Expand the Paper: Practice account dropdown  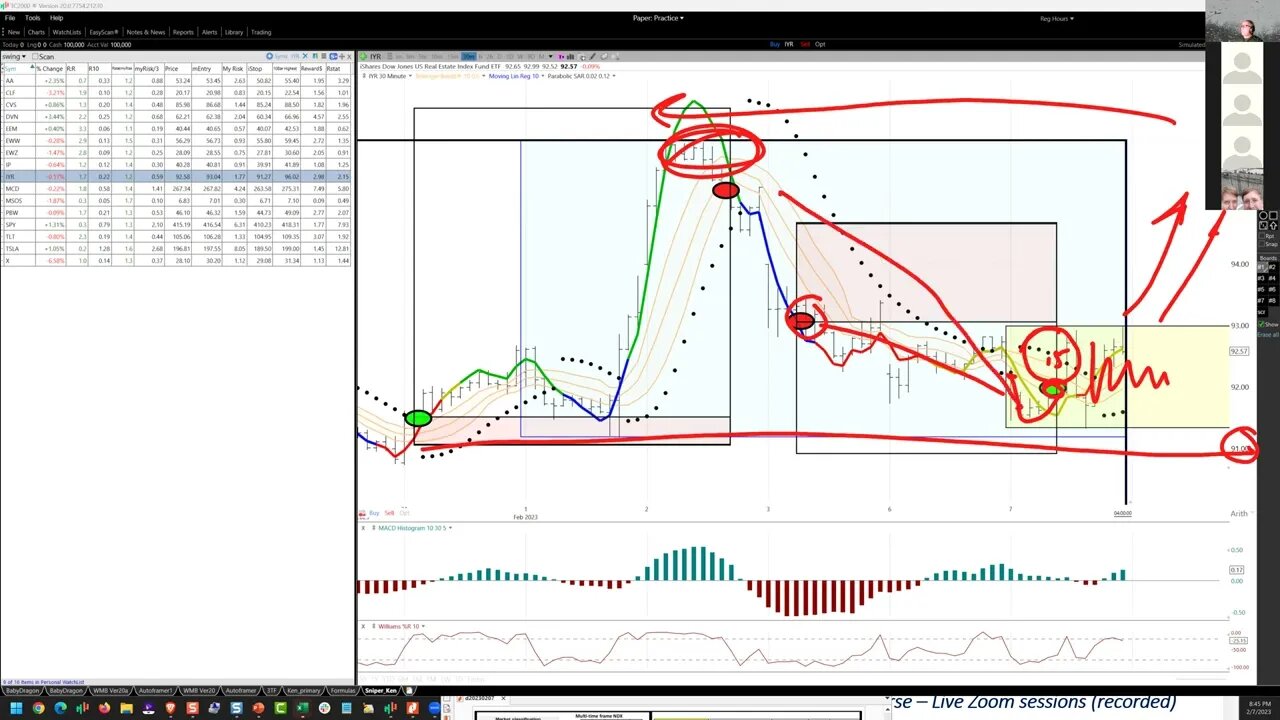pyautogui.click(x=658, y=18)
